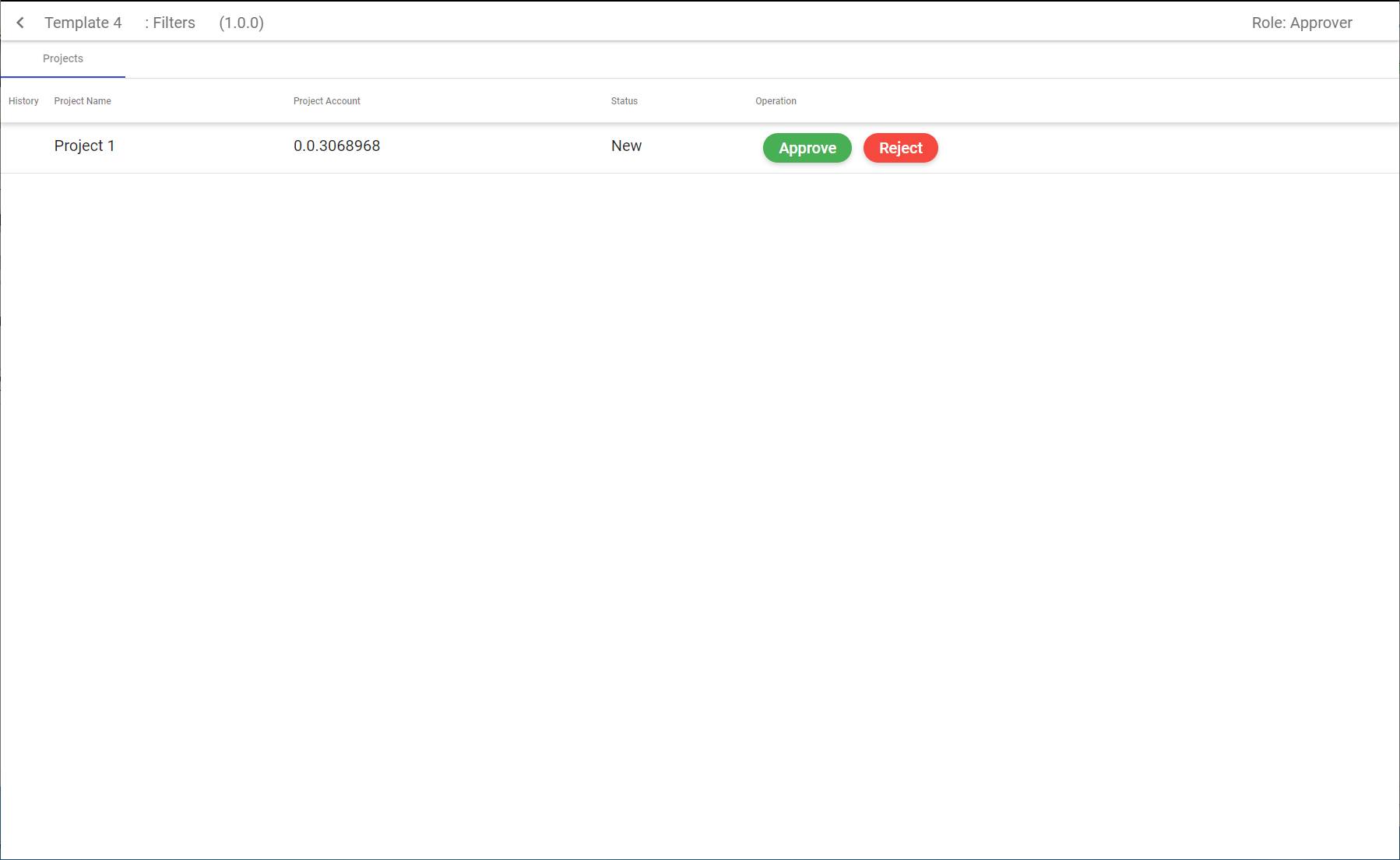Click the New status value

pyautogui.click(x=626, y=146)
